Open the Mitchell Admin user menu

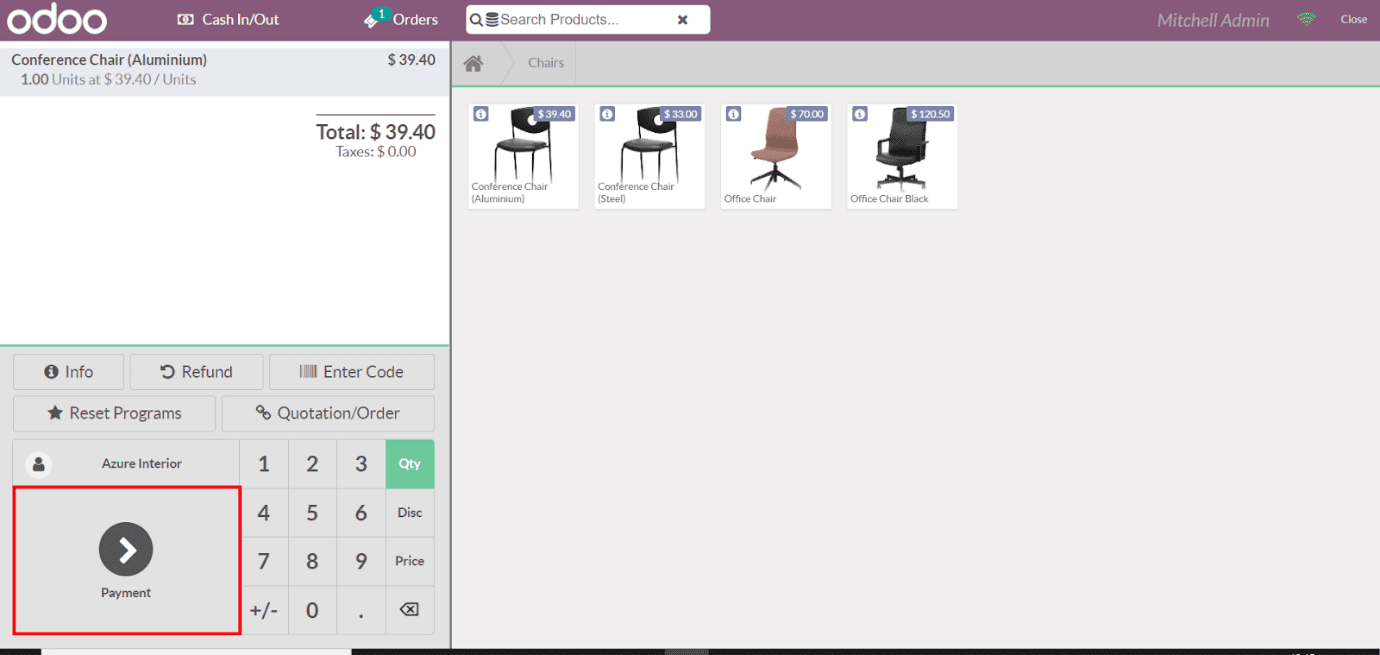click(1212, 19)
